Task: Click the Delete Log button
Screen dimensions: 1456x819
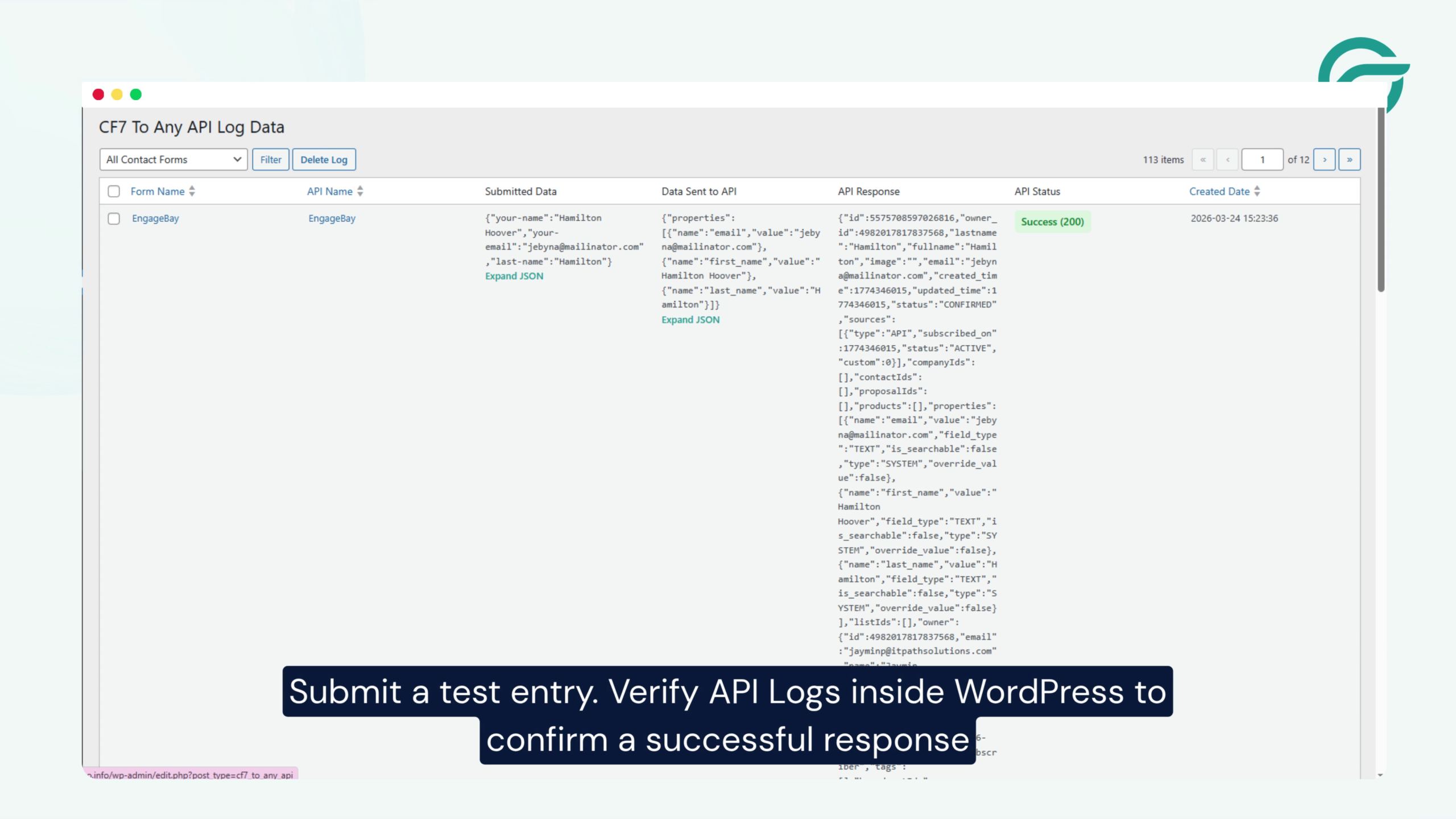Action: point(324,160)
